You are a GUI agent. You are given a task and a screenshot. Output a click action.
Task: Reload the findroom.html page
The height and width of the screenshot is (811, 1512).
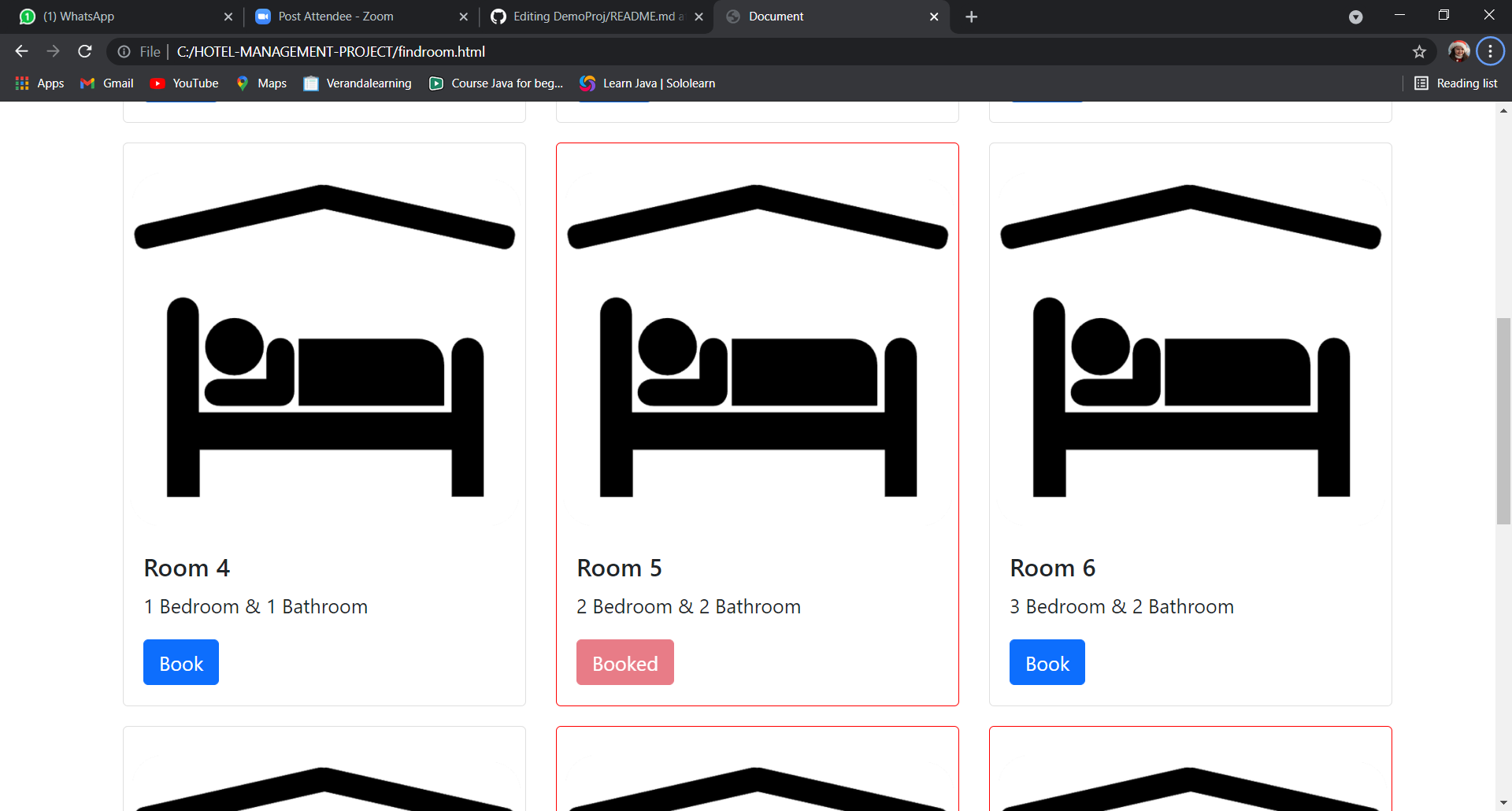coord(84,51)
